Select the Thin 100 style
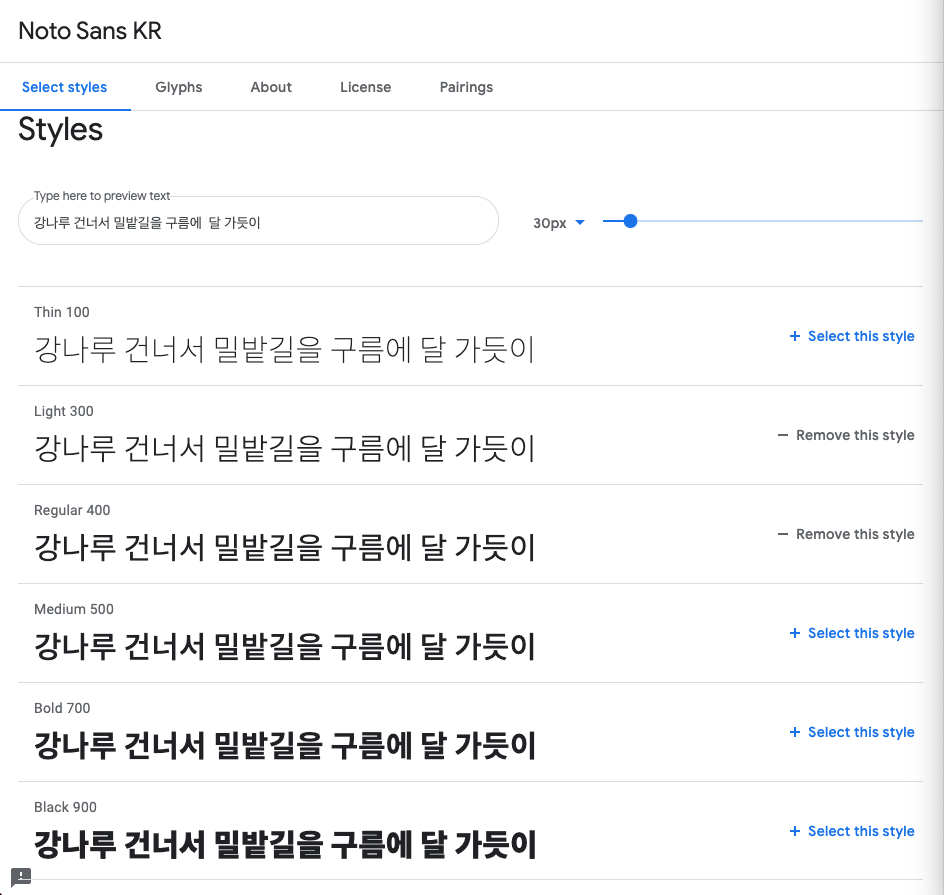 pyautogui.click(x=852, y=336)
